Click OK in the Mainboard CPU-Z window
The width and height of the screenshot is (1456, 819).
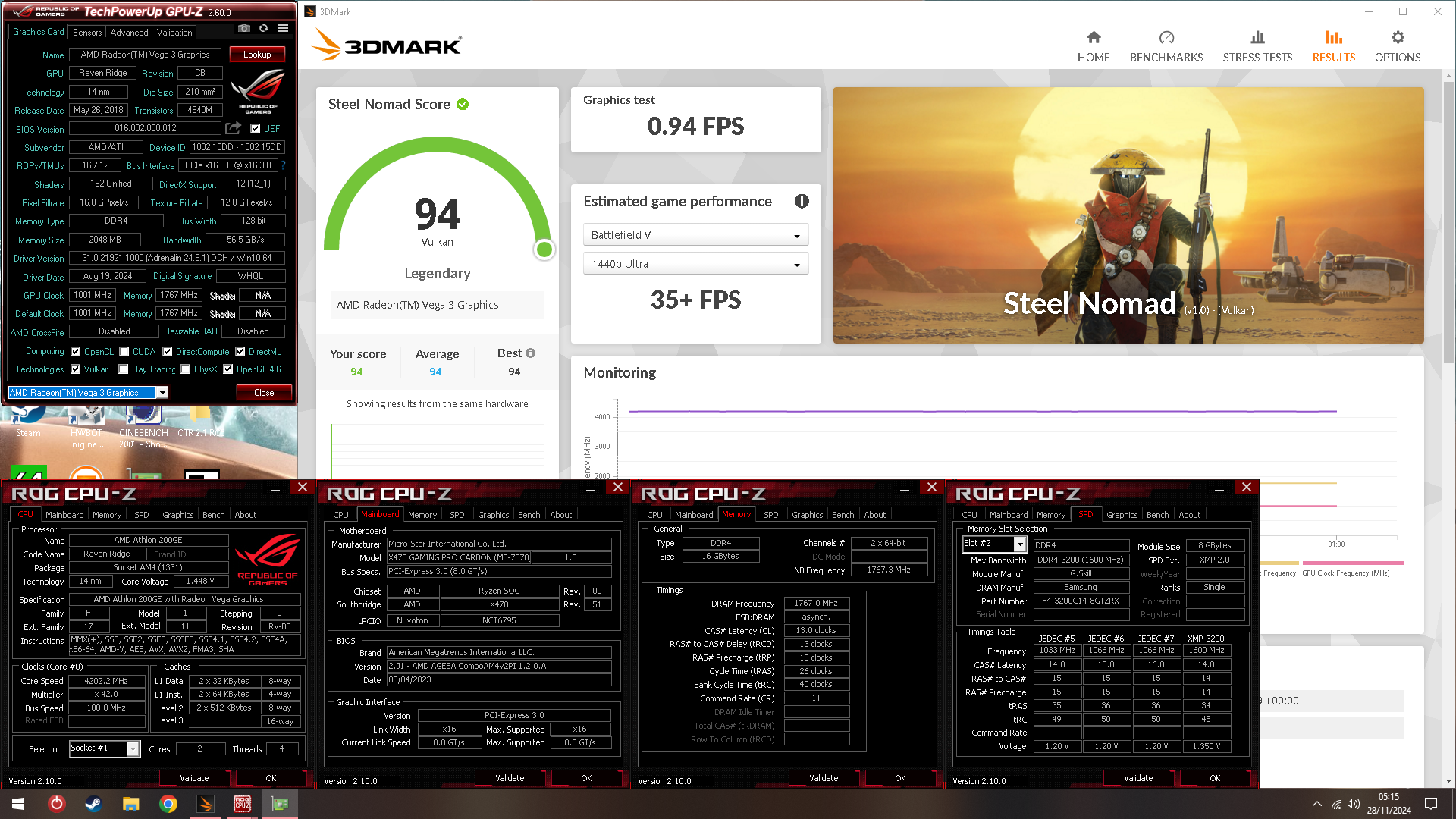click(586, 778)
